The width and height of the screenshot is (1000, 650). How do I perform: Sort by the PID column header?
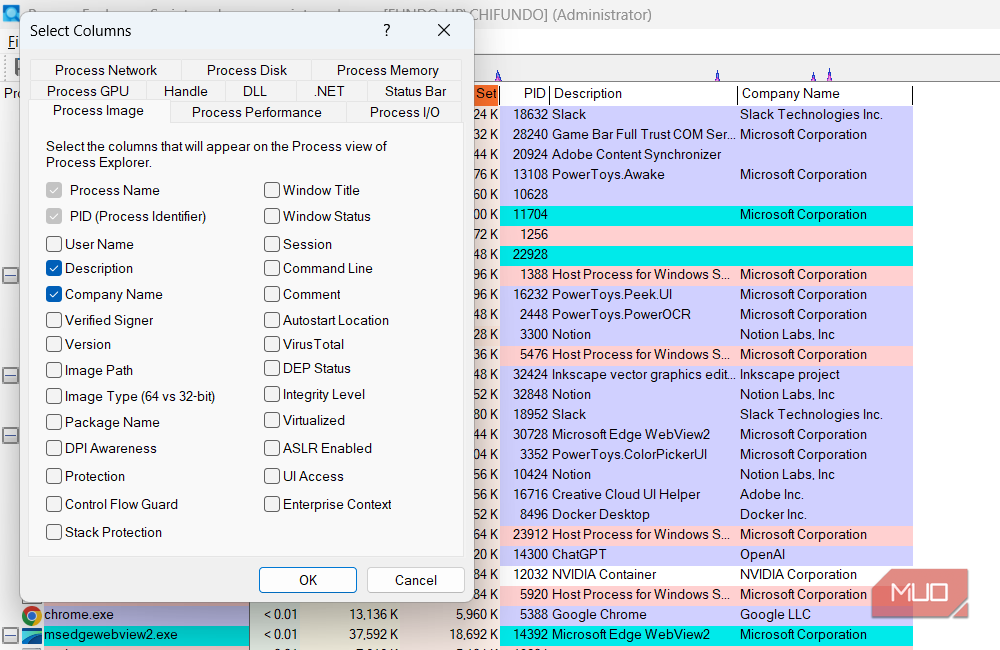(525, 94)
